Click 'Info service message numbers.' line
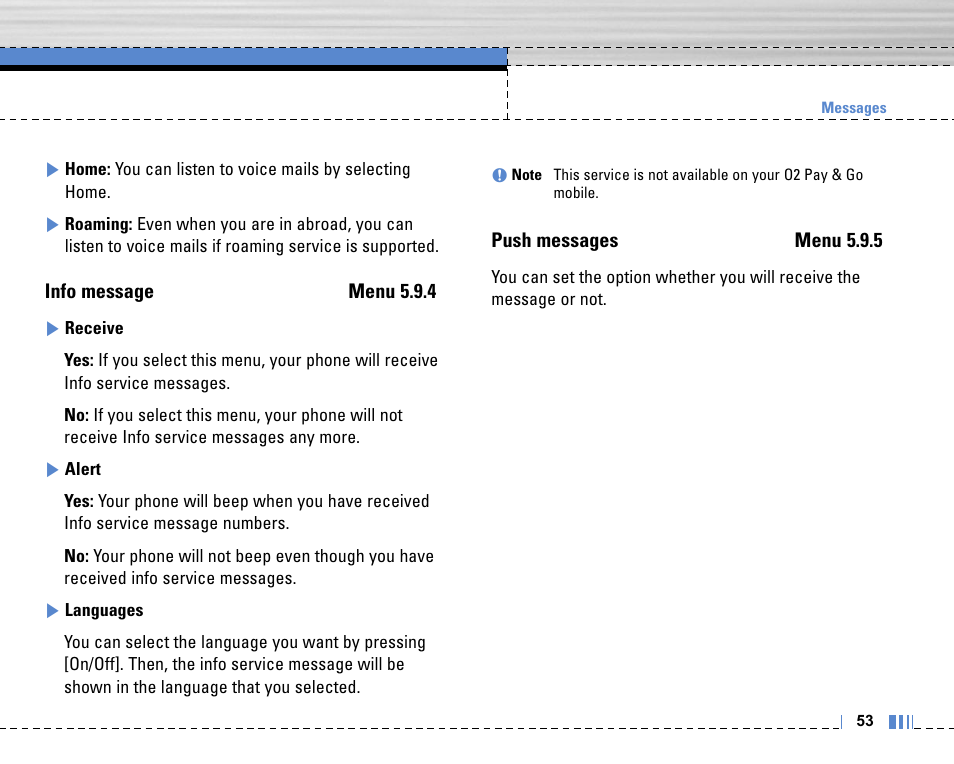 click(176, 524)
